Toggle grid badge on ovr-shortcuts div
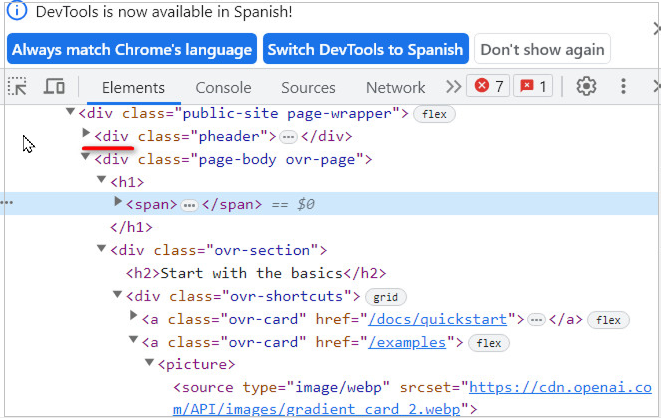661x418 pixels. 385,297
